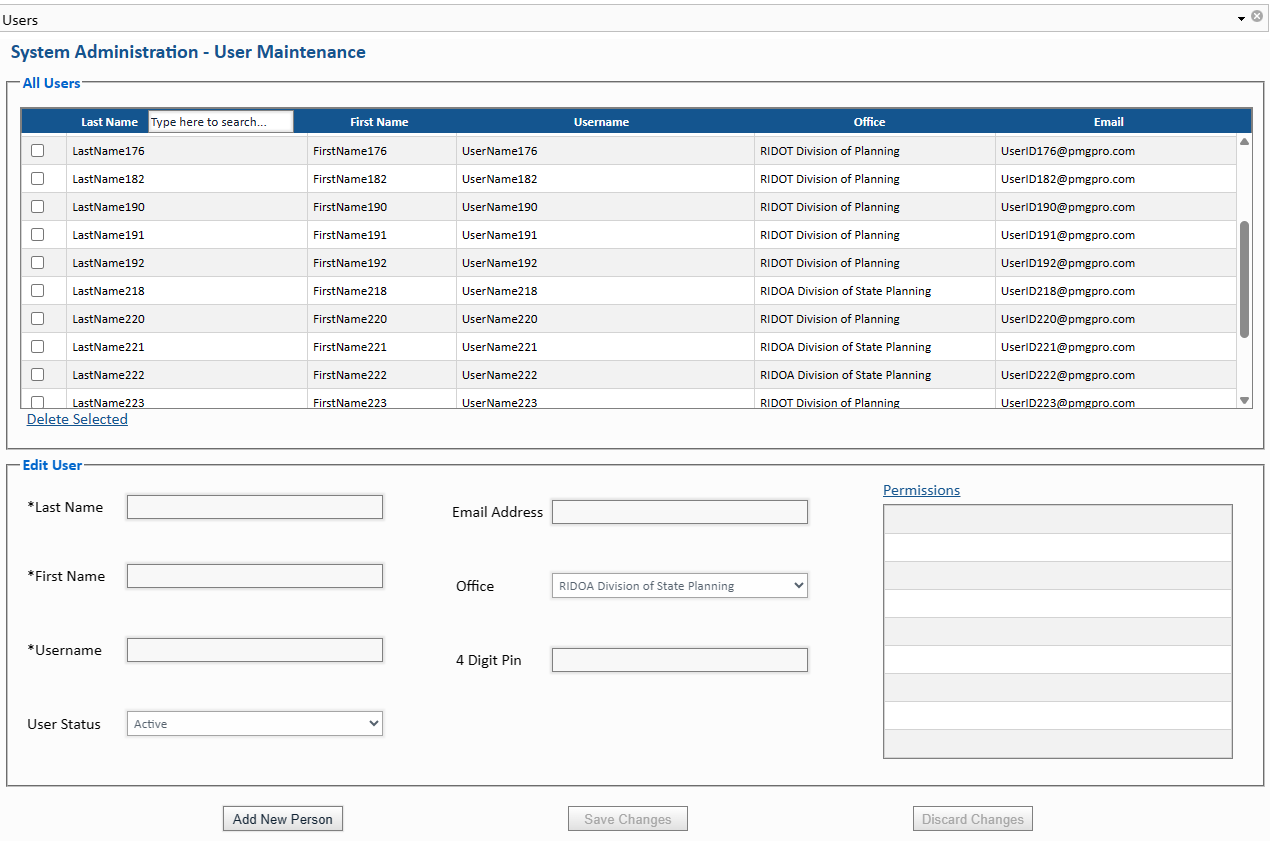Click the Delete Selected link

tap(77, 419)
